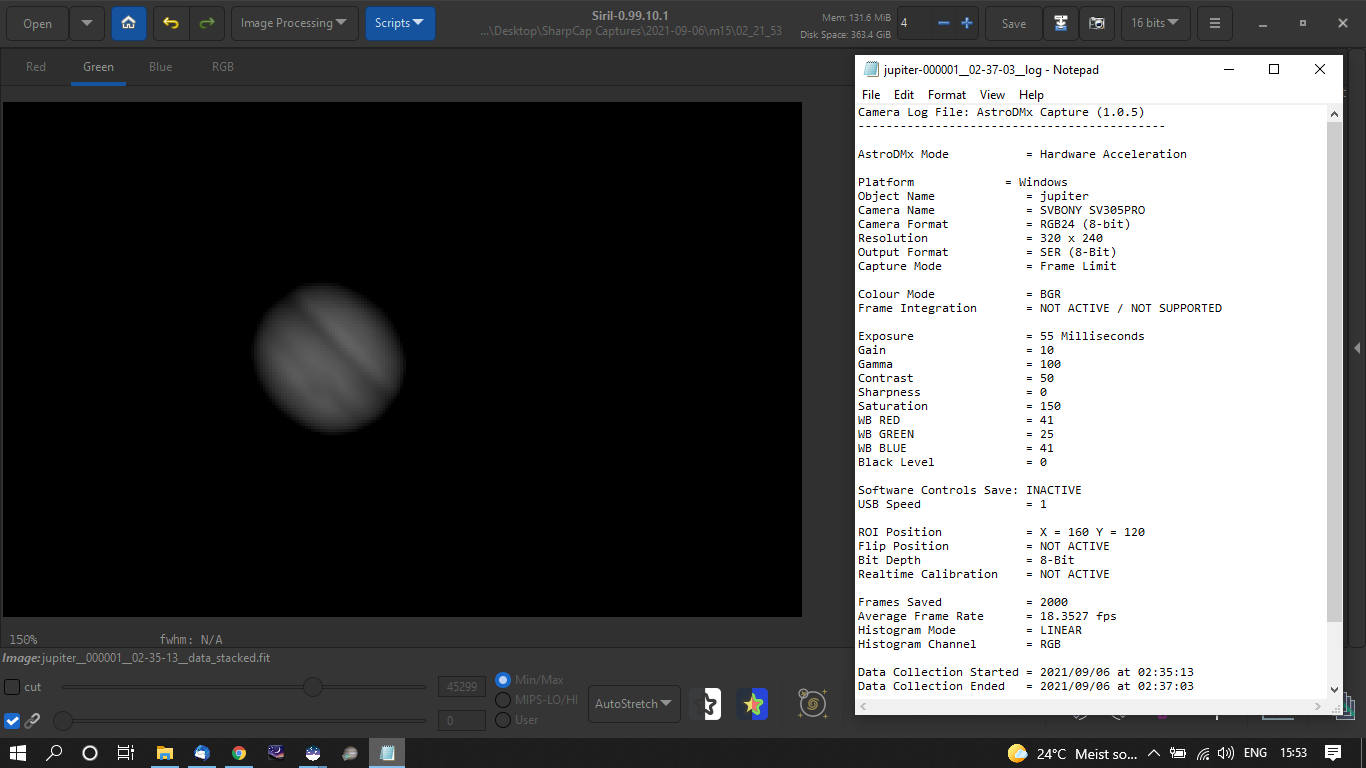This screenshot has height=768, width=1366.
Task: Toggle the negative view star icon
Action: pyautogui.click(x=706, y=704)
